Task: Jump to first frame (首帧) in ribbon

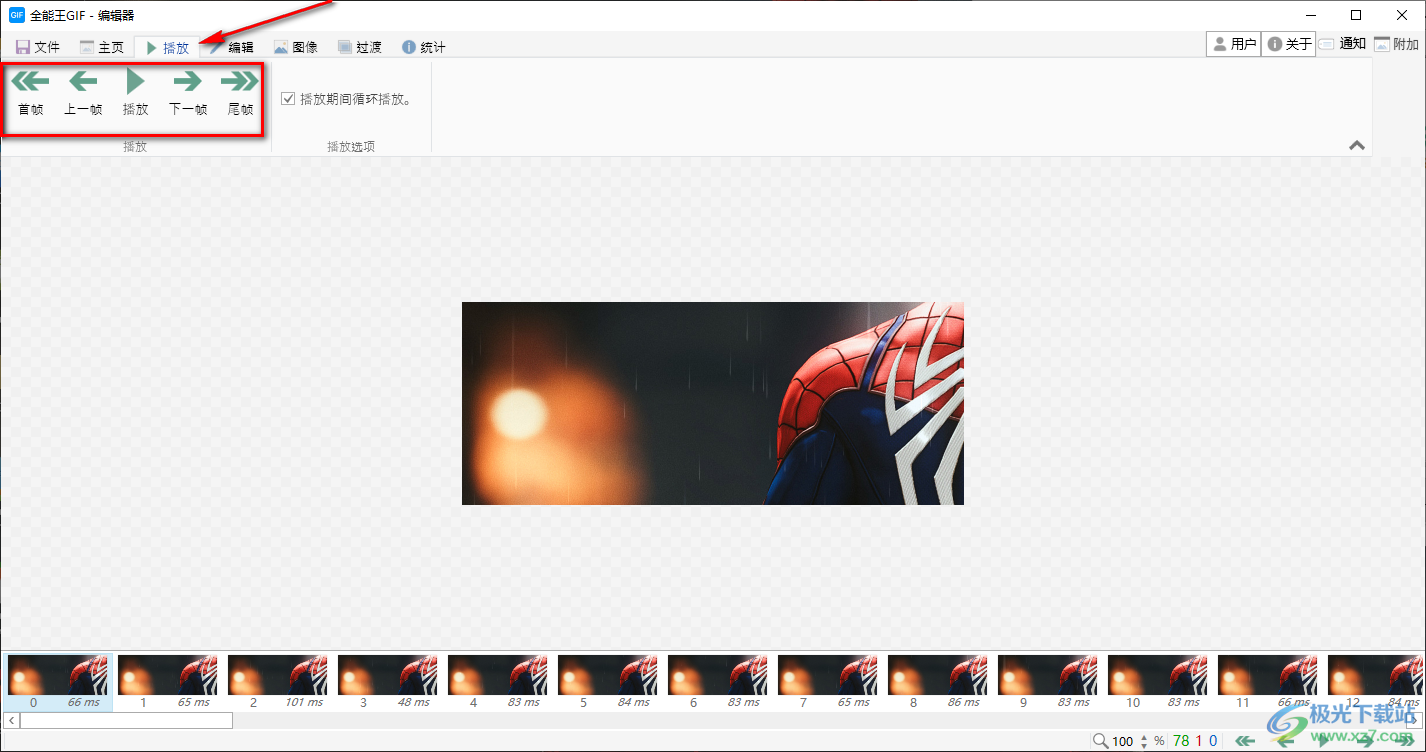Action: pos(31,94)
